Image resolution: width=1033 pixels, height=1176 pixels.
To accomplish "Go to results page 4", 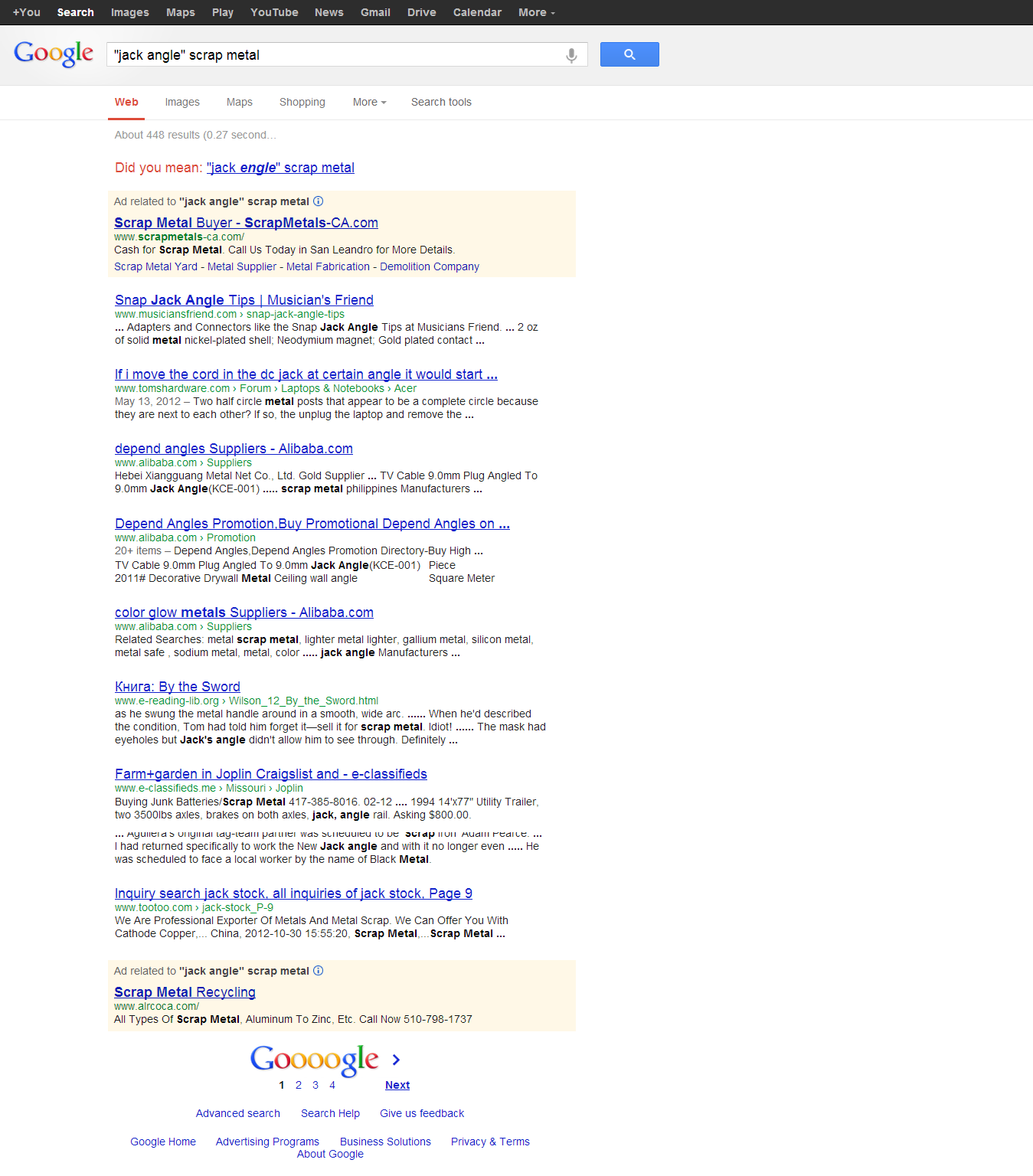I will click(332, 1085).
